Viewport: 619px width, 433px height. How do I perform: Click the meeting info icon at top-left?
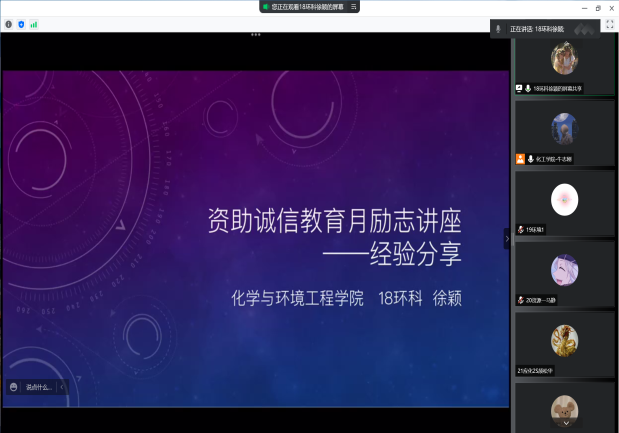pos(9,24)
